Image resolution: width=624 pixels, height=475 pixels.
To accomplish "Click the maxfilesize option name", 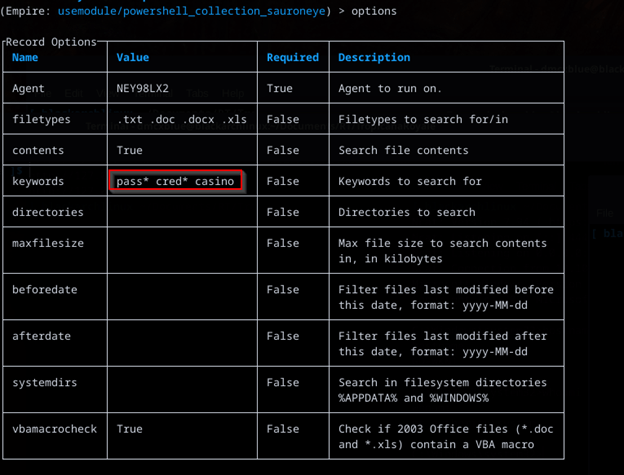I will pos(48,243).
